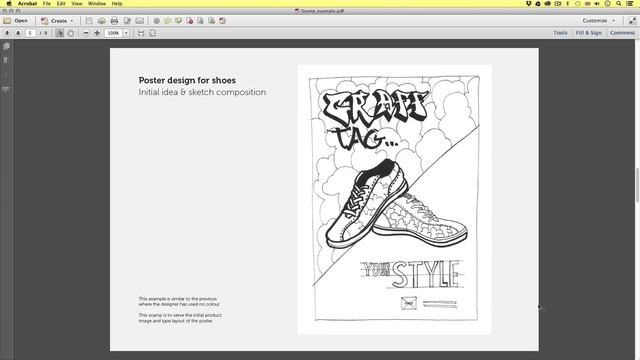Click the cloud upload icon
This screenshot has width=640, height=360.
coord(102,20)
